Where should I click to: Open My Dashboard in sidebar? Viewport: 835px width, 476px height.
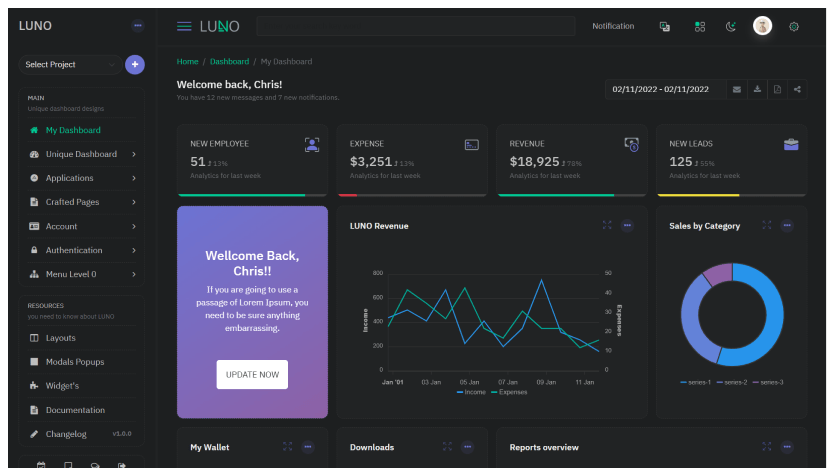[x=72, y=130]
